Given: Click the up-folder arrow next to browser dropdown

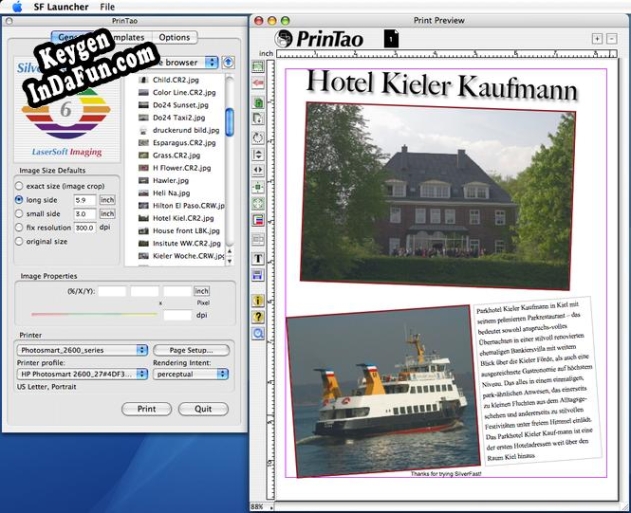Looking at the screenshot, I should click(x=228, y=62).
